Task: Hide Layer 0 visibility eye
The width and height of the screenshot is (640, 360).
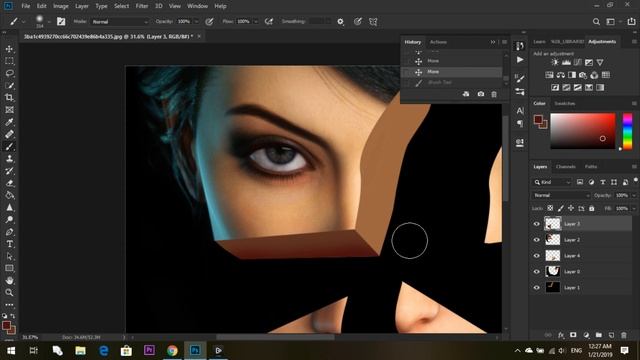Action: coord(536,271)
